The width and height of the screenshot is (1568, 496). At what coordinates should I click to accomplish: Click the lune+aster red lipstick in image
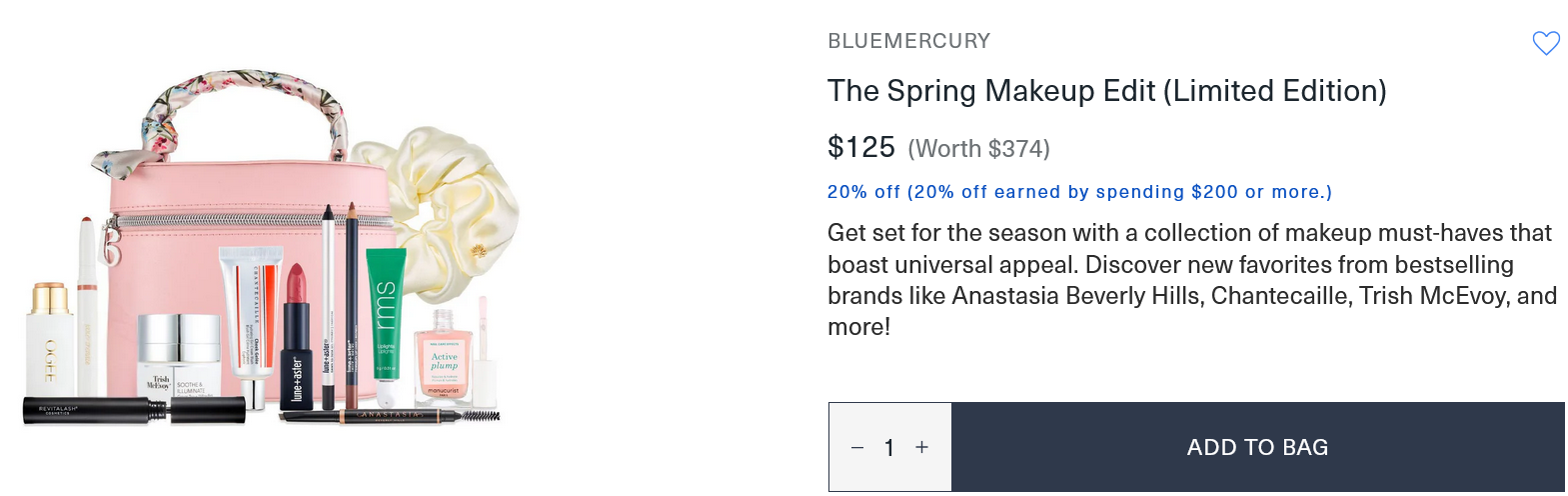click(297, 340)
